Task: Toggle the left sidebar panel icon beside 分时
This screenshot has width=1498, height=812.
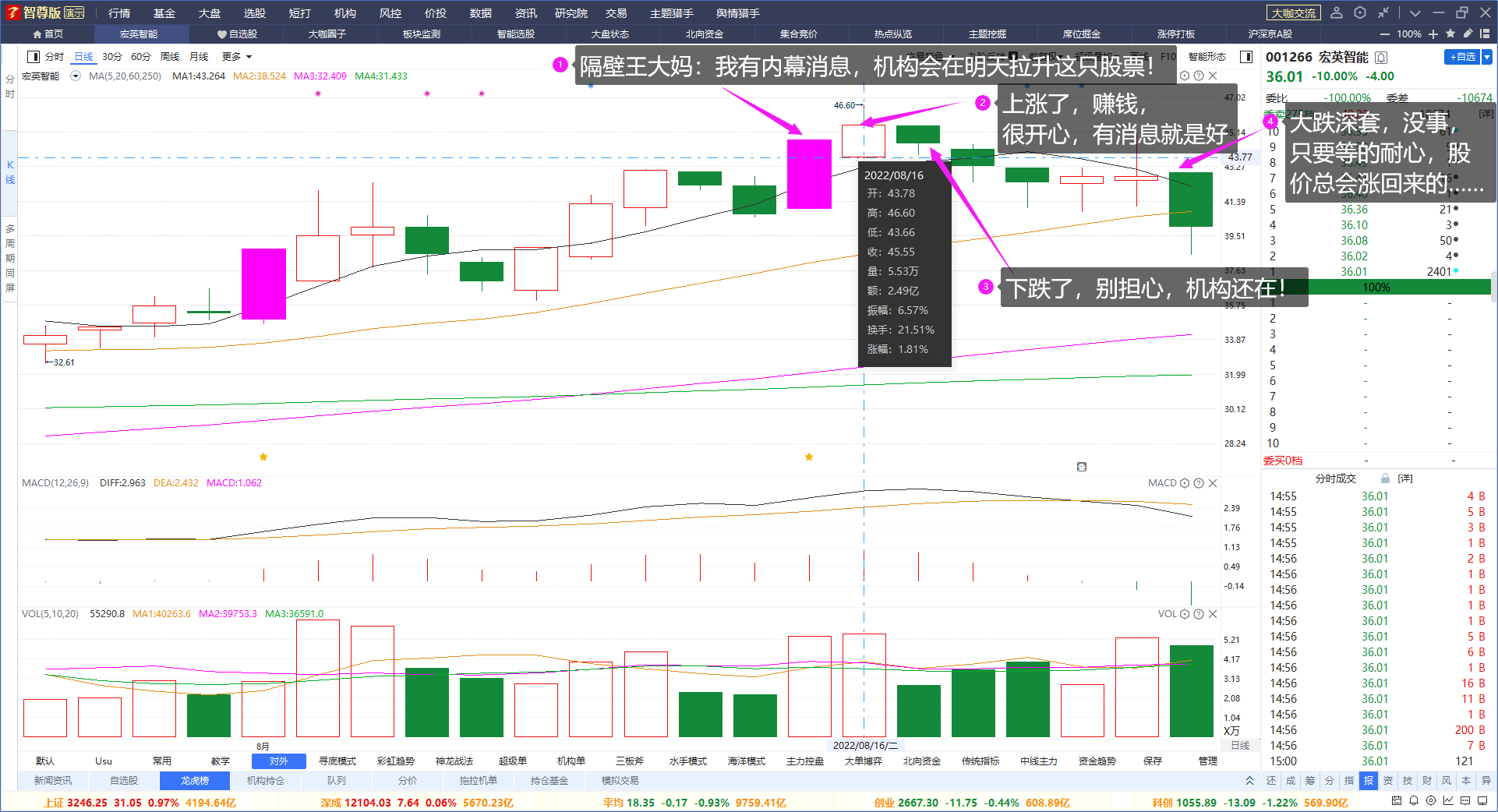Action: (x=34, y=57)
